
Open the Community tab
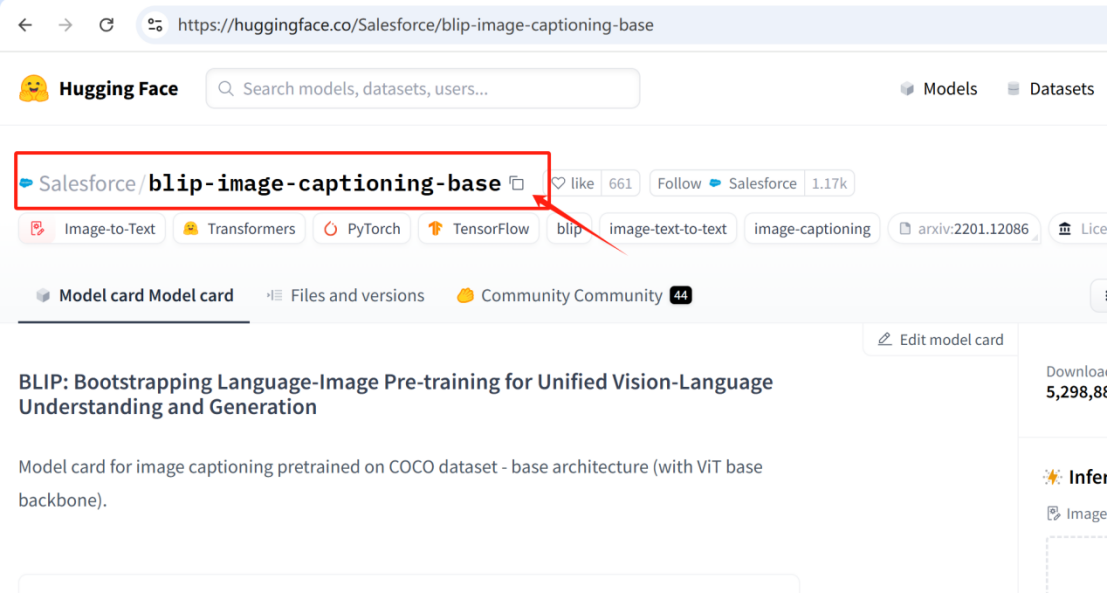tap(573, 295)
